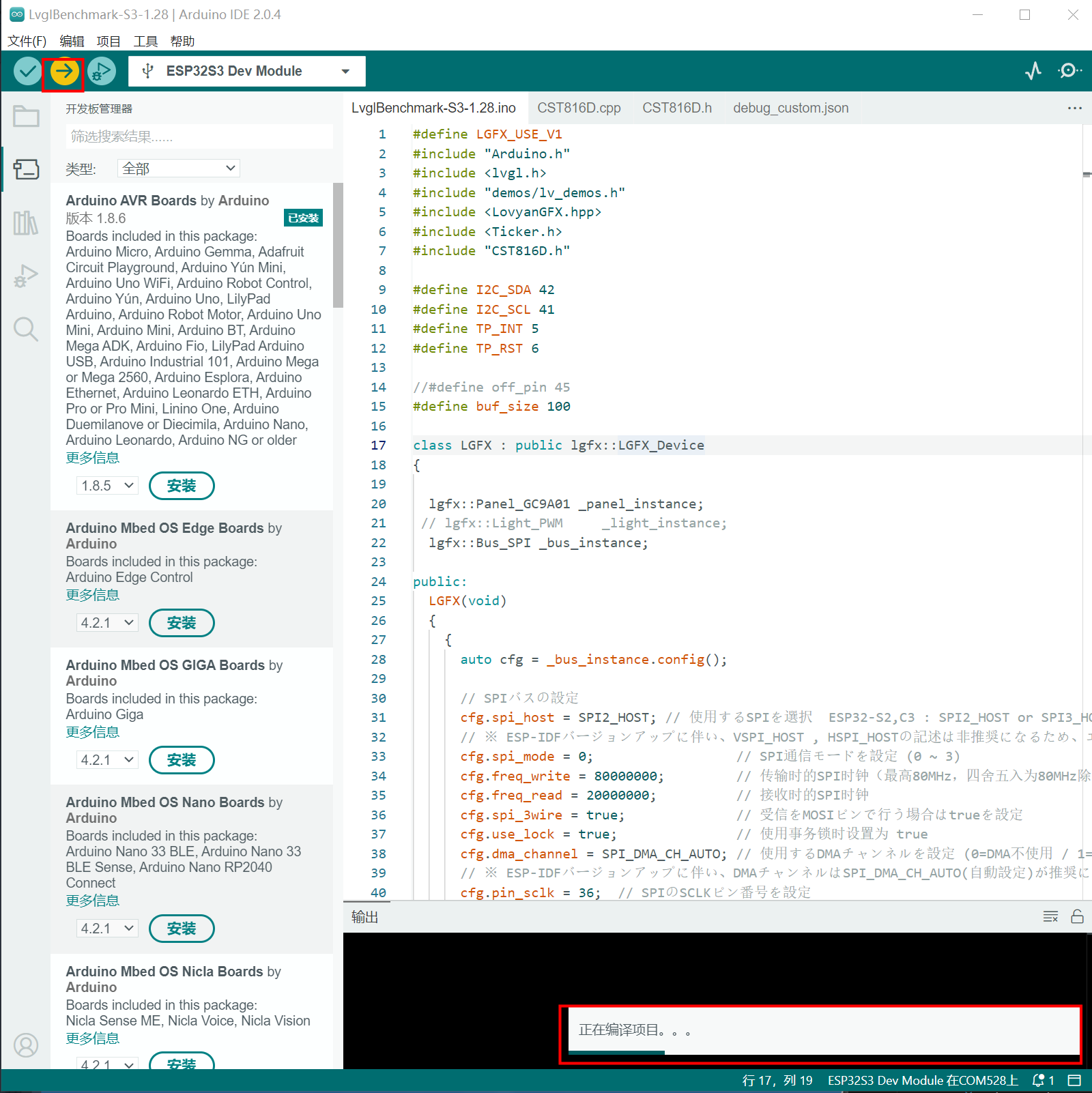
Task: Click the cfg.freq_write = 80000000 line
Action: point(562,776)
